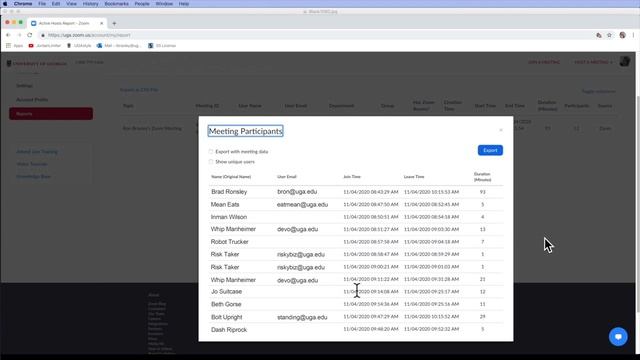
Task: Open the People menu
Action: [x=142, y=4]
